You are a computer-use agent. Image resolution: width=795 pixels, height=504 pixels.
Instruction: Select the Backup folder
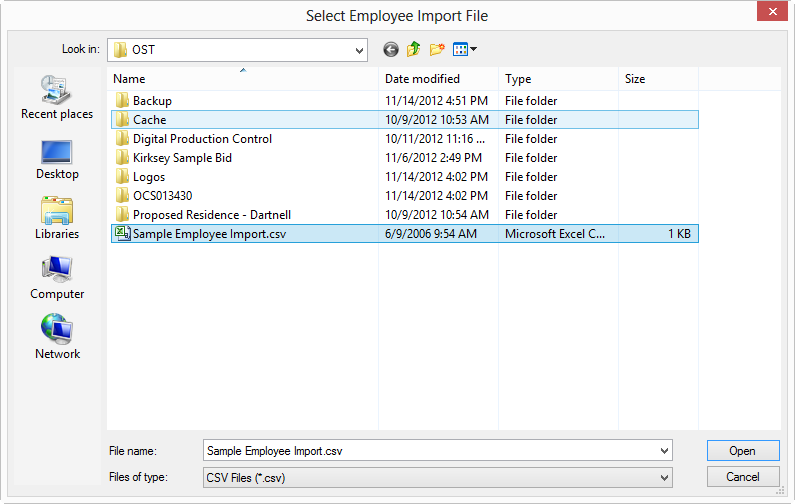click(x=405, y=101)
